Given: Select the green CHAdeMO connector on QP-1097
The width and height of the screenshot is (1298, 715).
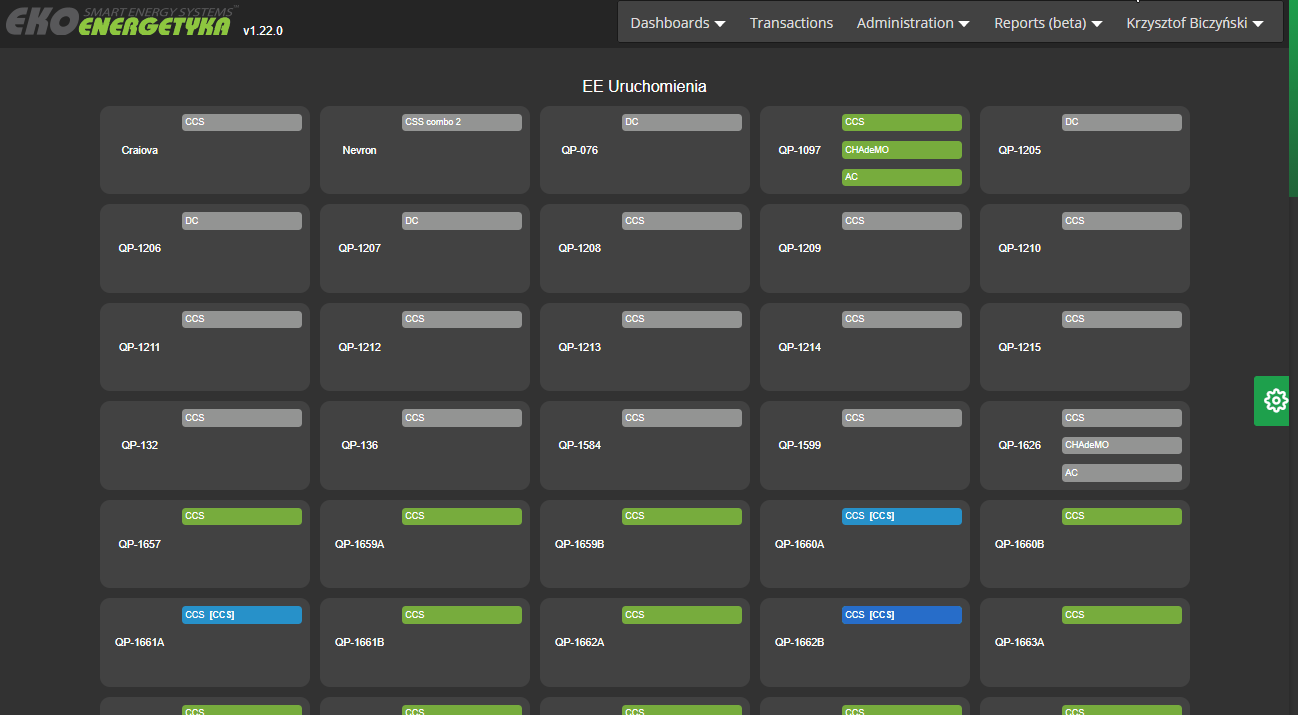Looking at the screenshot, I should point(901,150).
